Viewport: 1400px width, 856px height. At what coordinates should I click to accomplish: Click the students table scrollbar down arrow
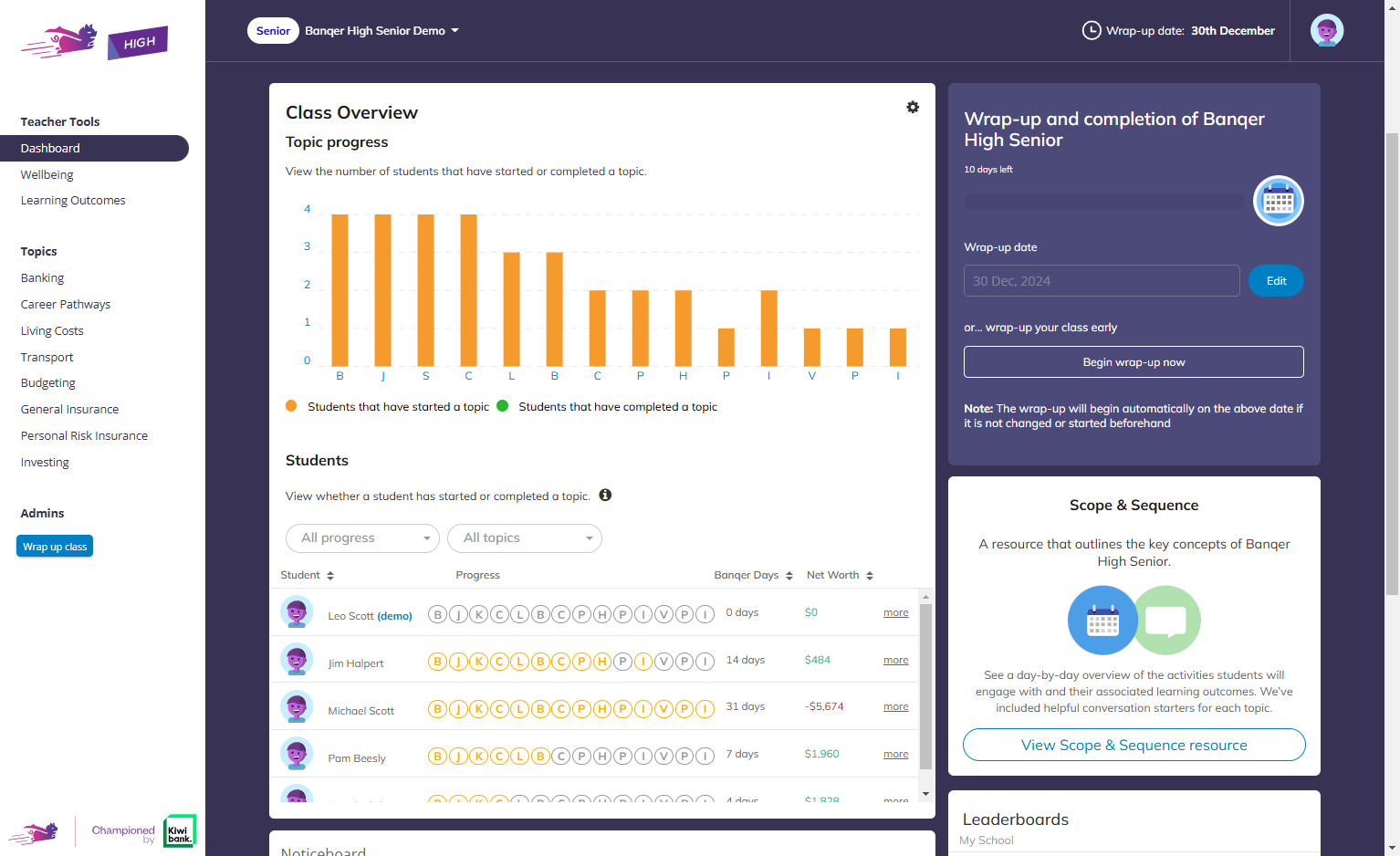[925, 794]
